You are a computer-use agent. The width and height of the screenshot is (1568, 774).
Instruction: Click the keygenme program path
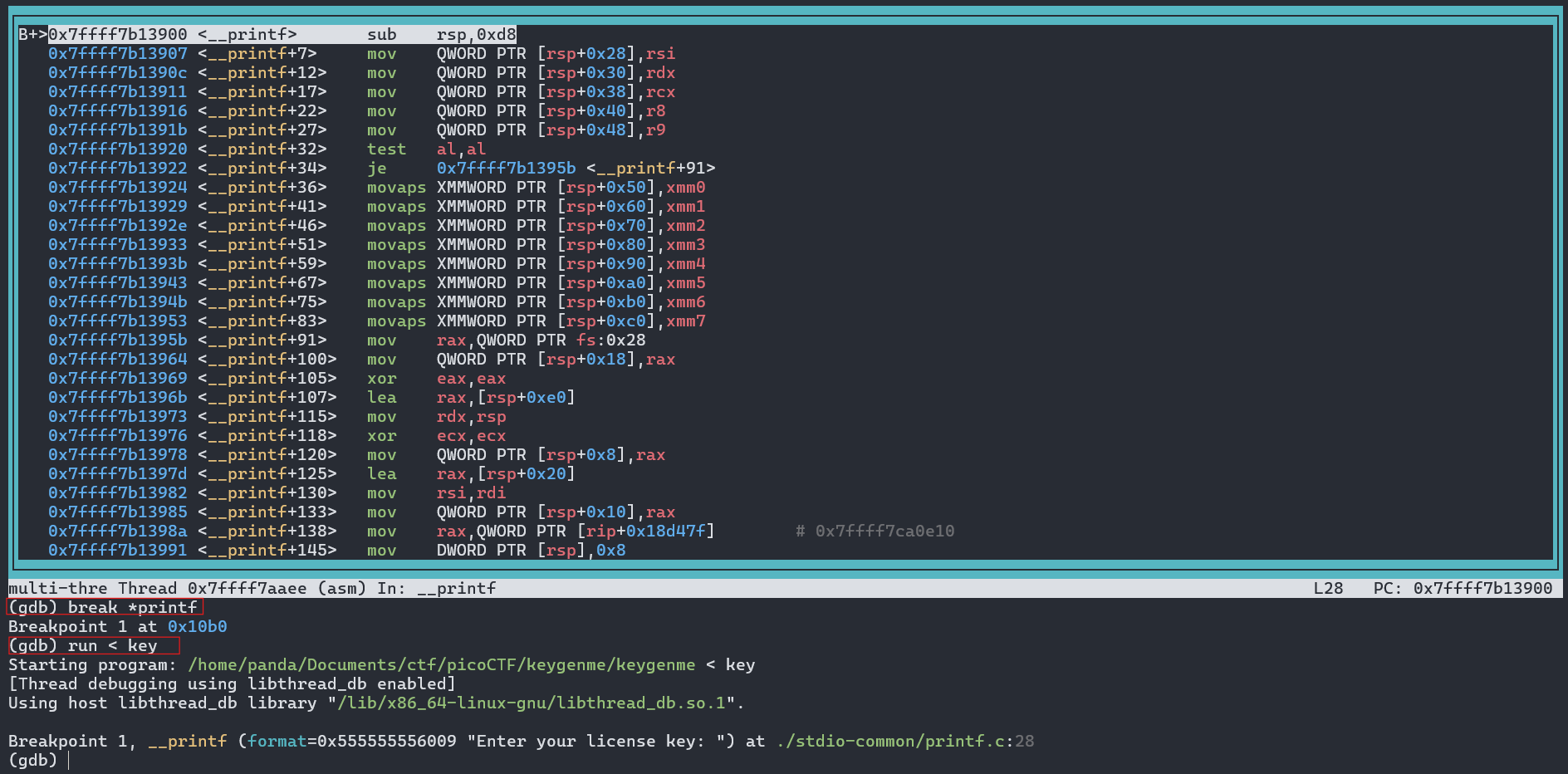click(441, 664)
